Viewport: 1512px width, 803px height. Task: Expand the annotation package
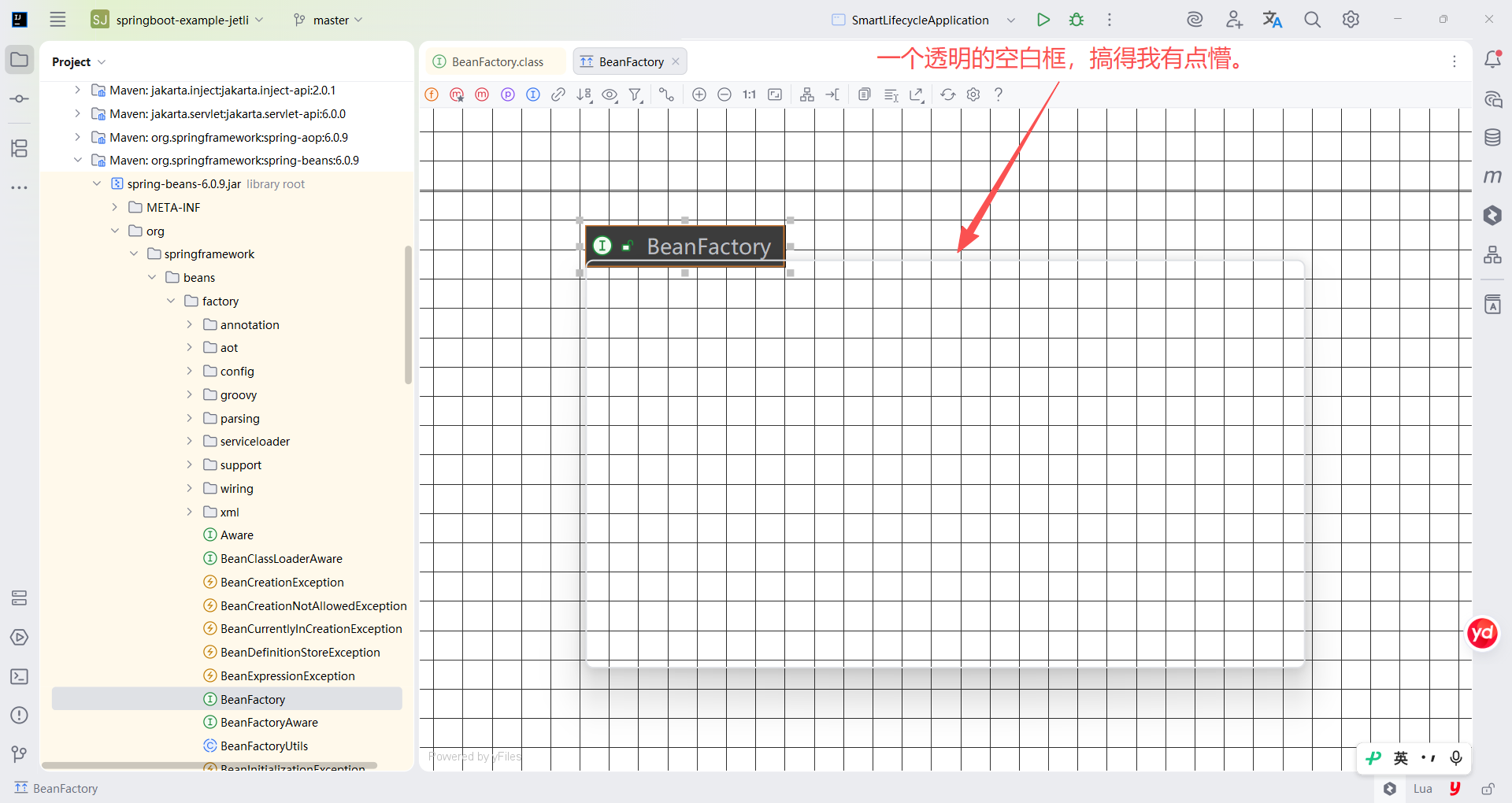pyautogui.click(x=189, y=324)
